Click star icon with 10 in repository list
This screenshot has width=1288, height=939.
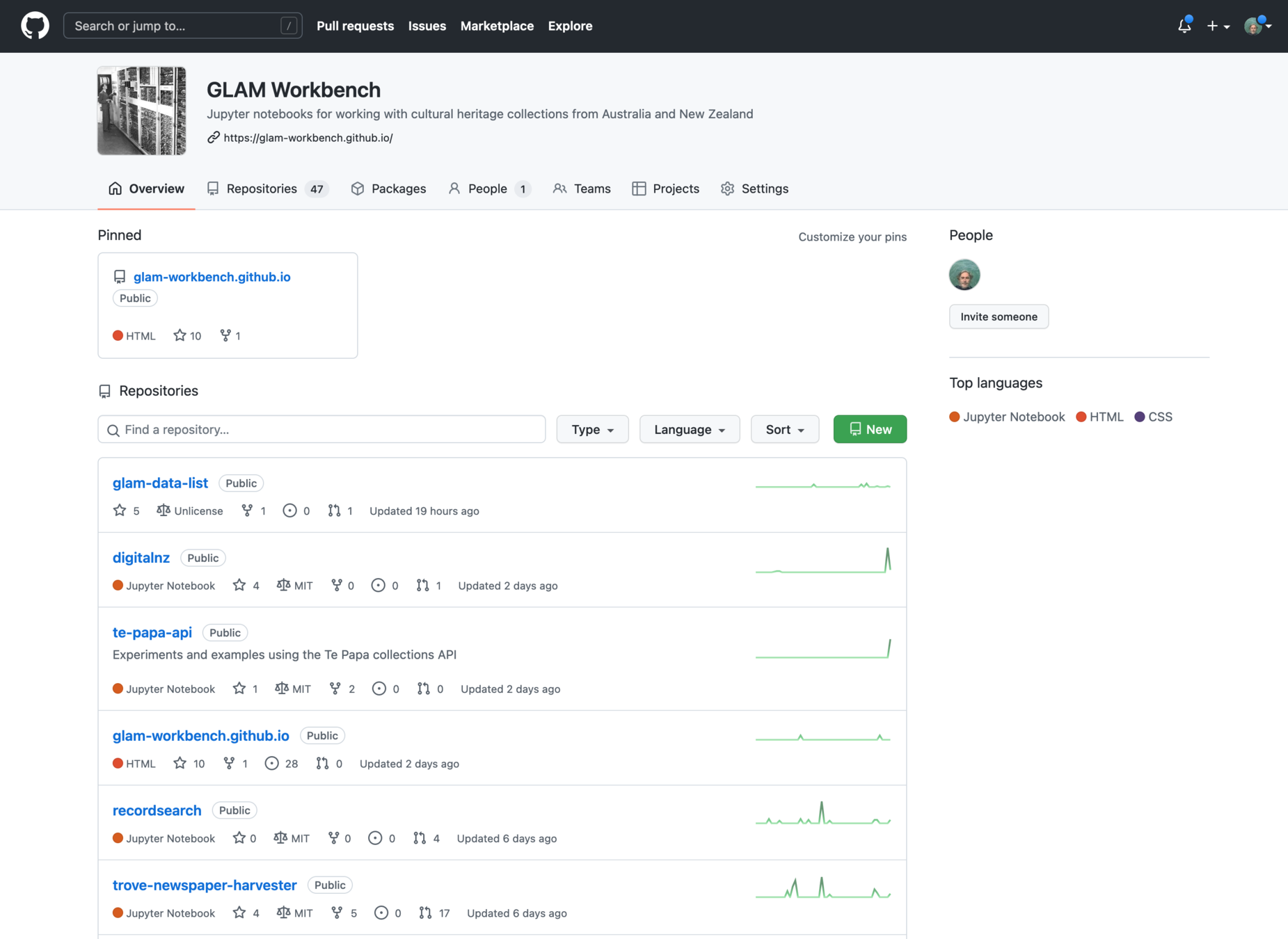click(x=180, y=764)
